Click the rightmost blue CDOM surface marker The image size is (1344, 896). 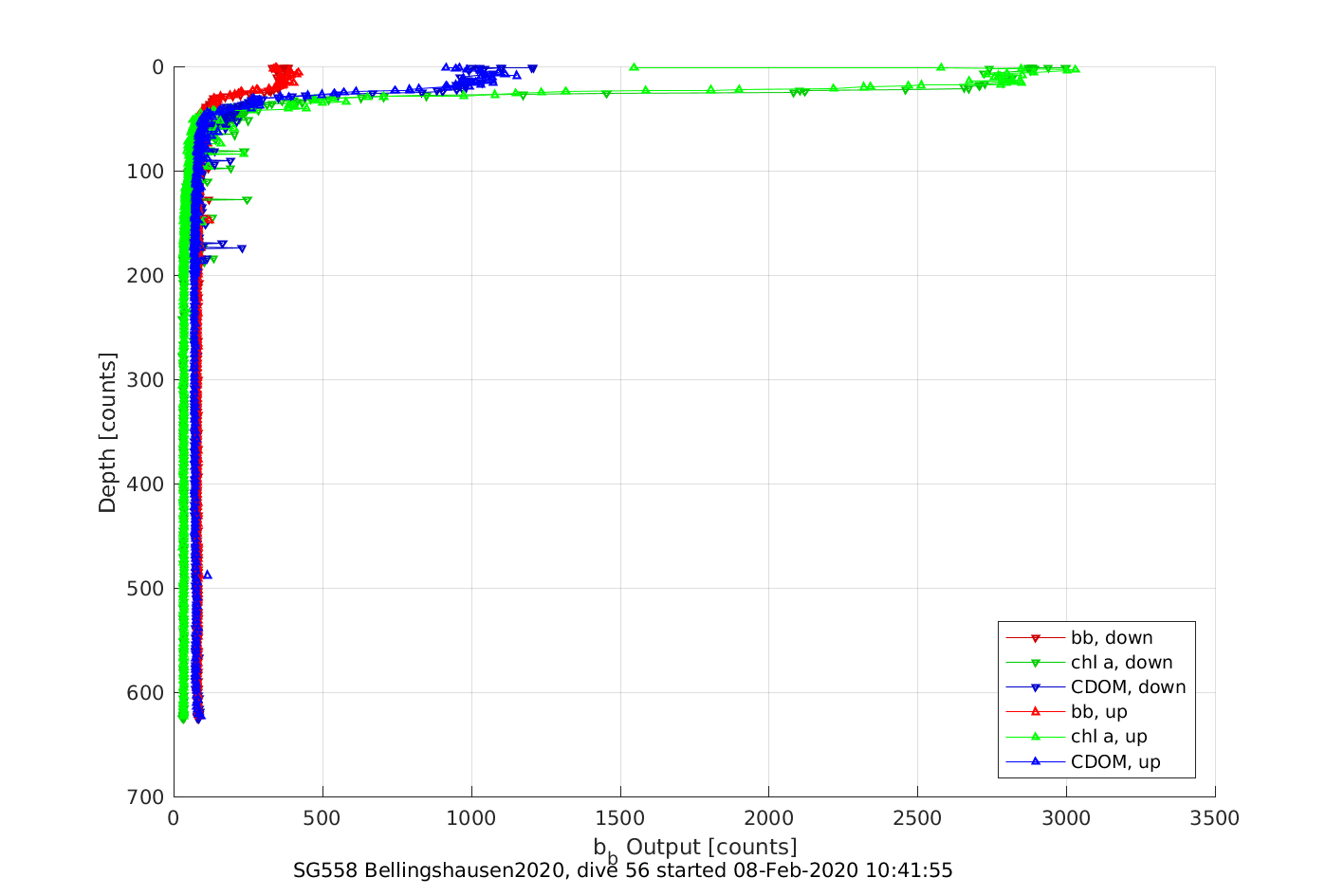pos(532,68)
